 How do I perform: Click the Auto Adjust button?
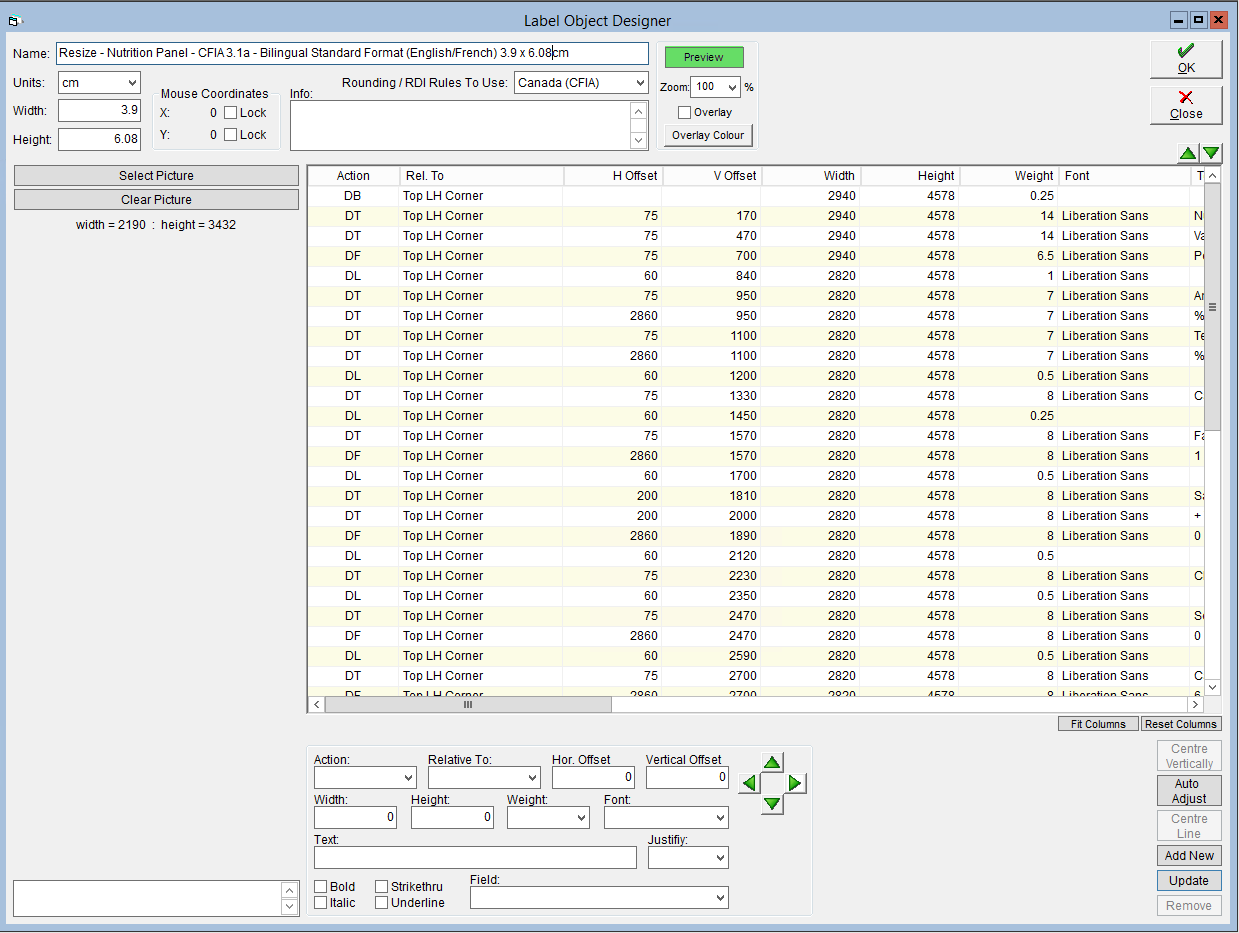[x=1189, y=791]
